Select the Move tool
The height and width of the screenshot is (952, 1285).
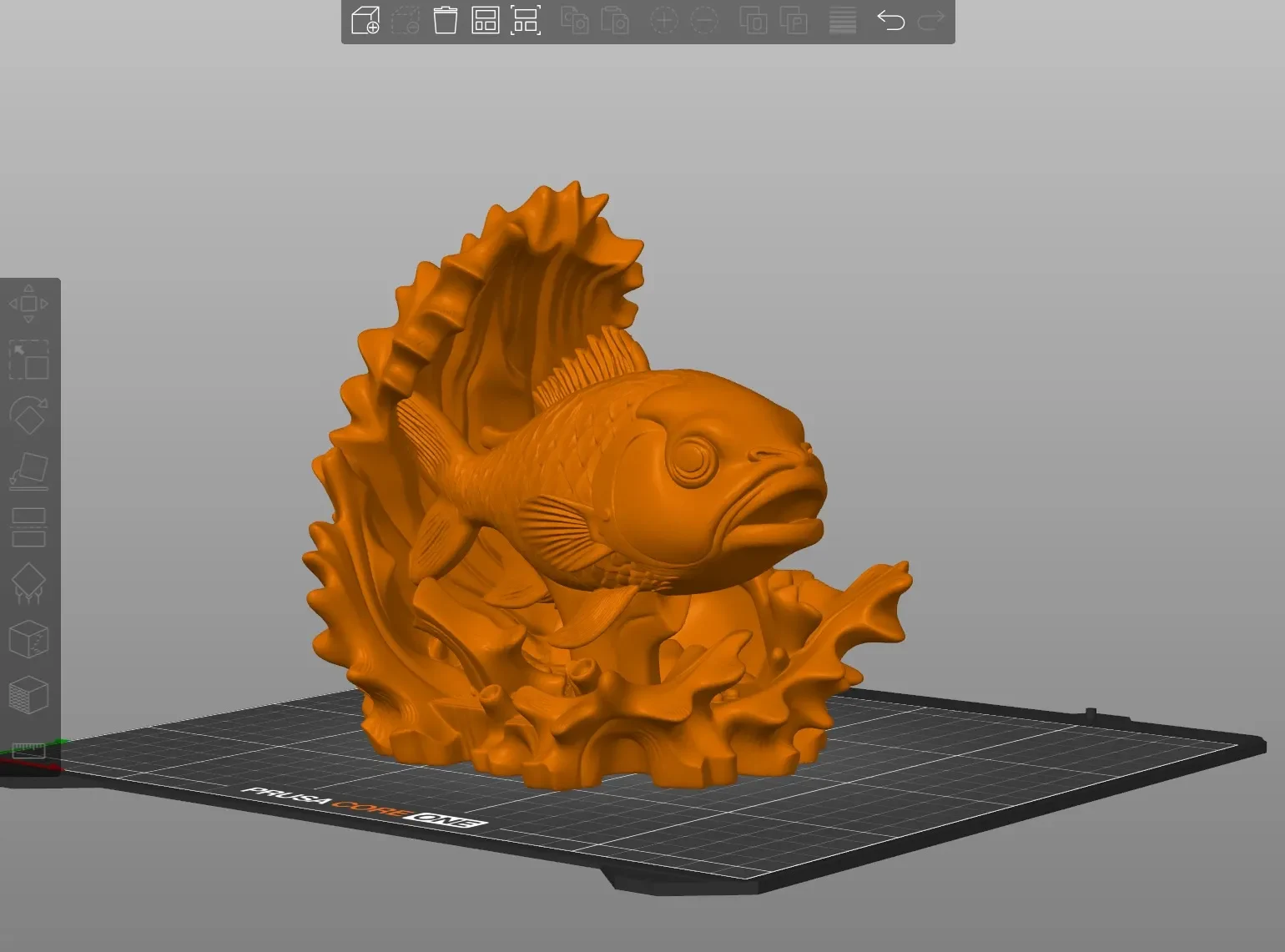pyautogui.click(x=28, y=304)
